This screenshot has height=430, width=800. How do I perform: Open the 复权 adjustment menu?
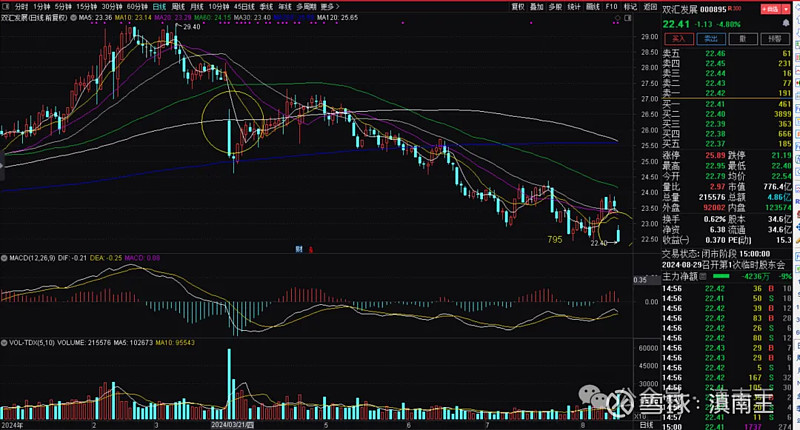[x=518, y=7]
